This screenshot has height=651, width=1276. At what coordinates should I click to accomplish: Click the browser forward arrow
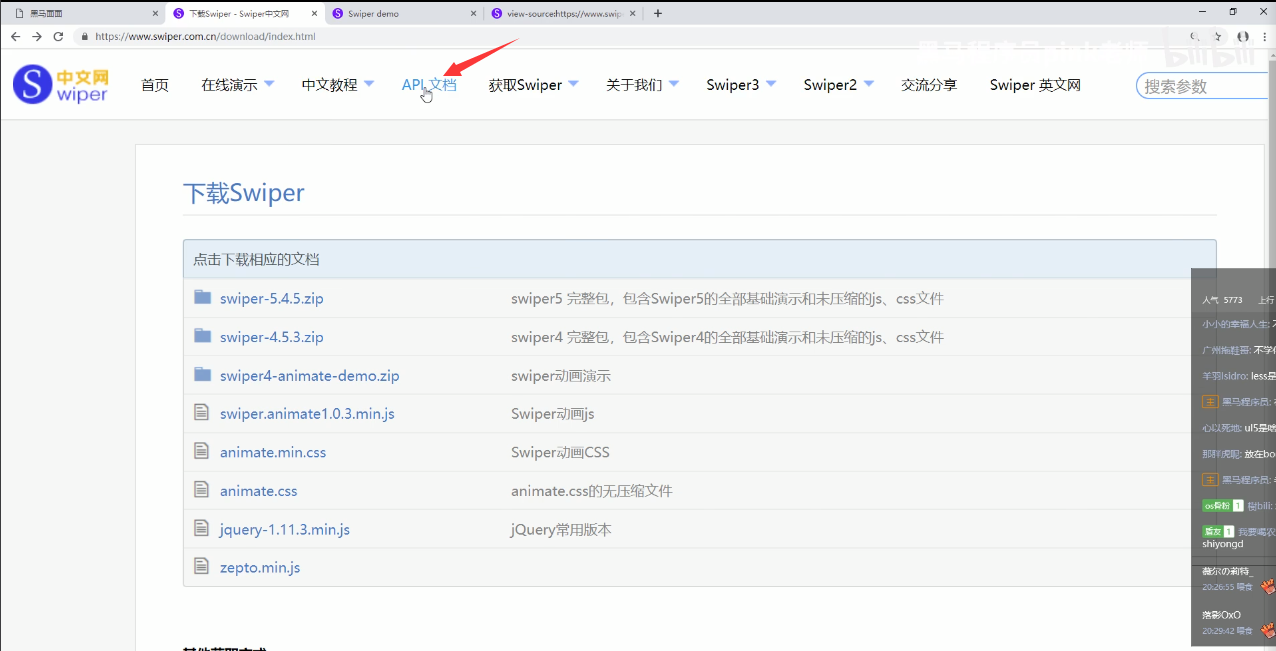click(x=37, y=36)
